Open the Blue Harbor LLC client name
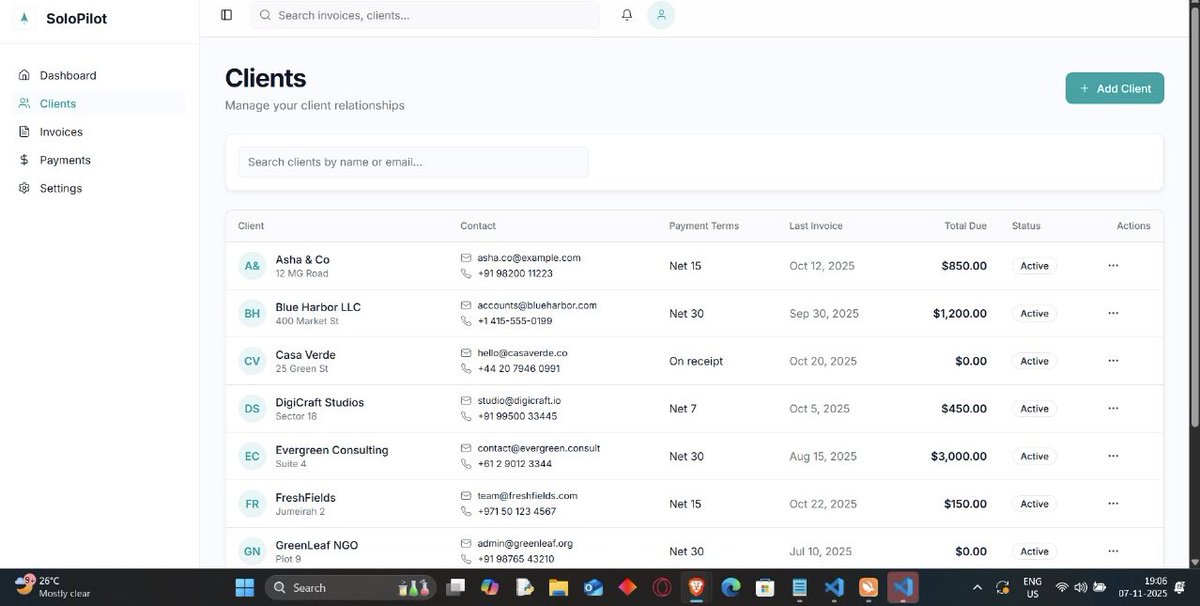 [318, 307]
